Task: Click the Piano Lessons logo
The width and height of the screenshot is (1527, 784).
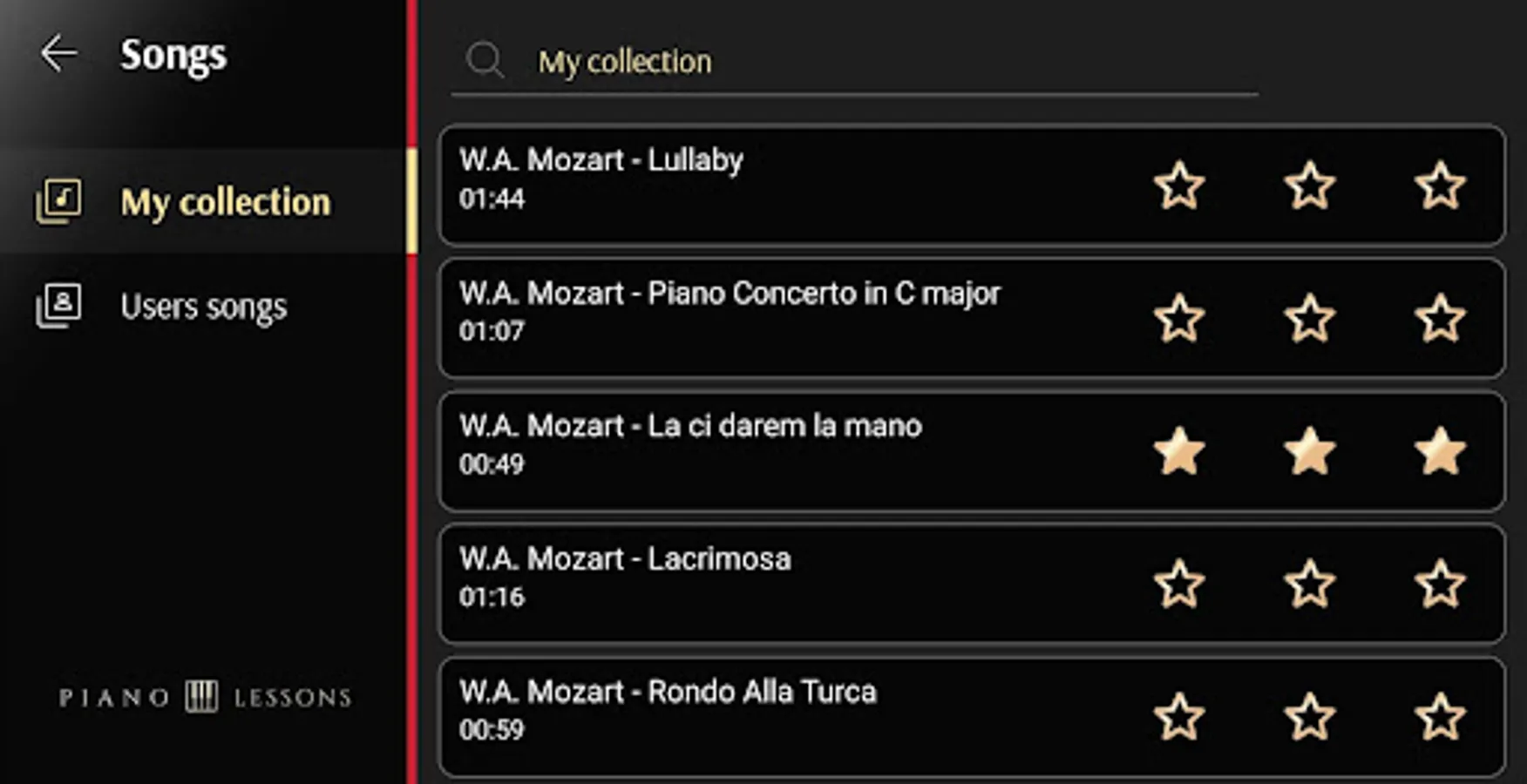Action: click(205, 697)
